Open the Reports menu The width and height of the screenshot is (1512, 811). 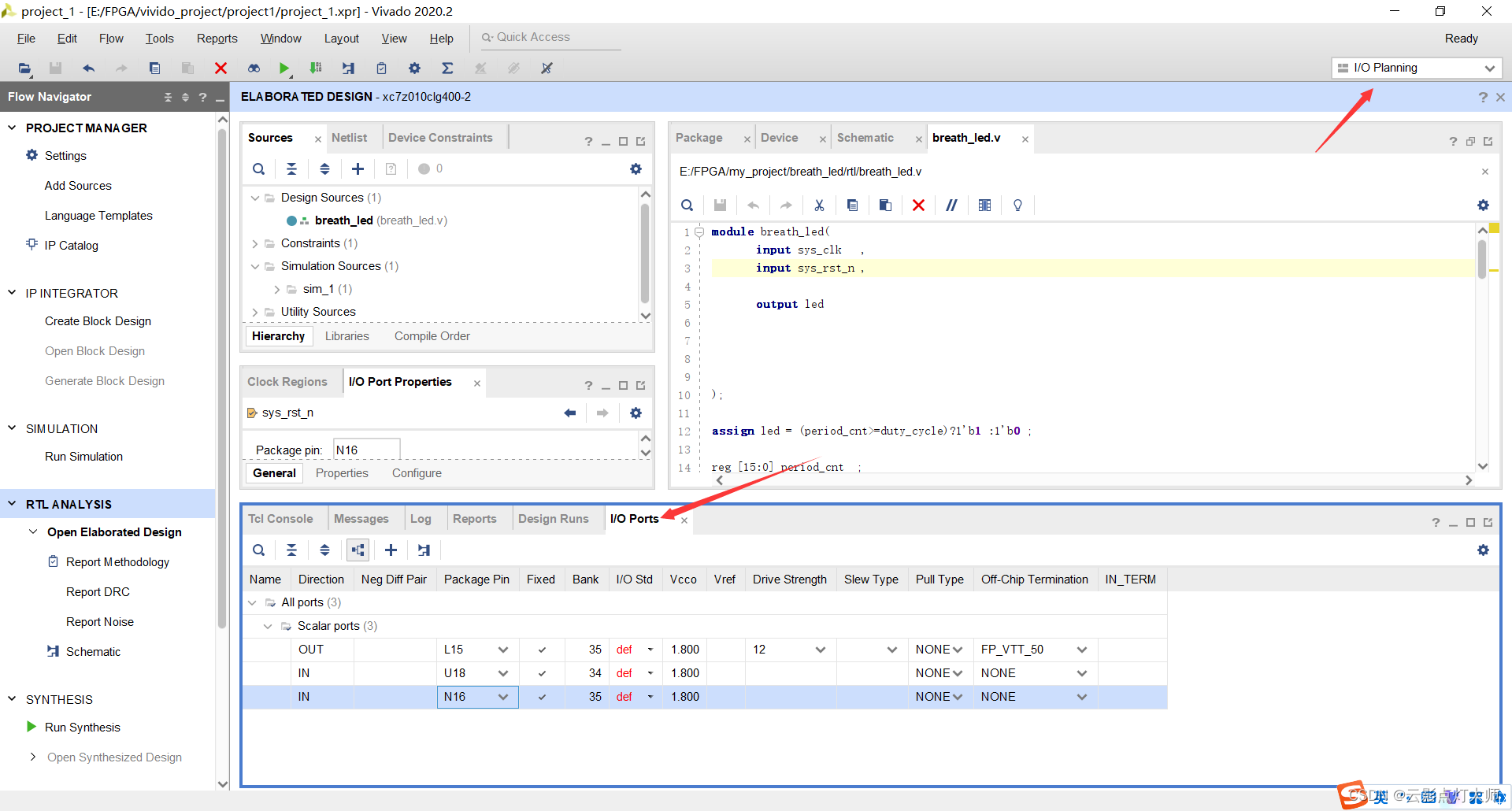click(217, 39)
